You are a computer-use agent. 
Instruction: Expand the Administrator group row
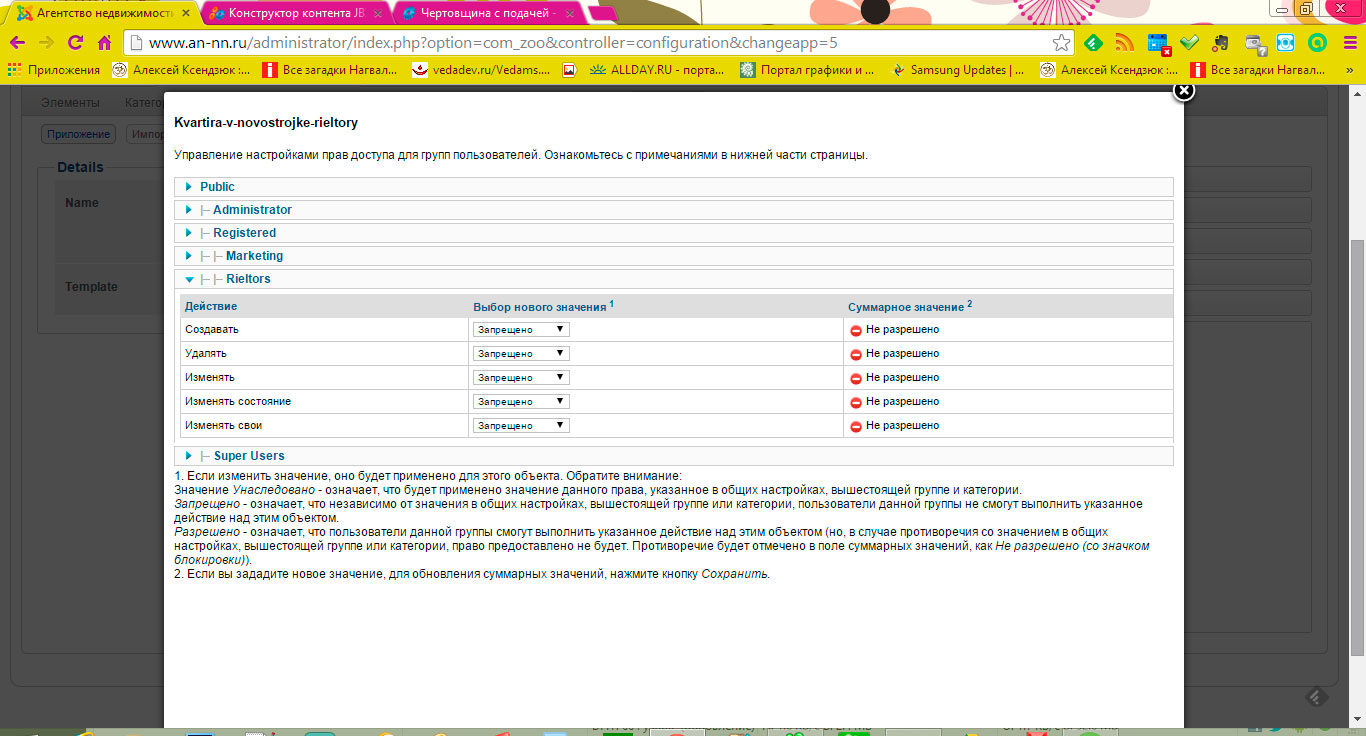[252, 210]
